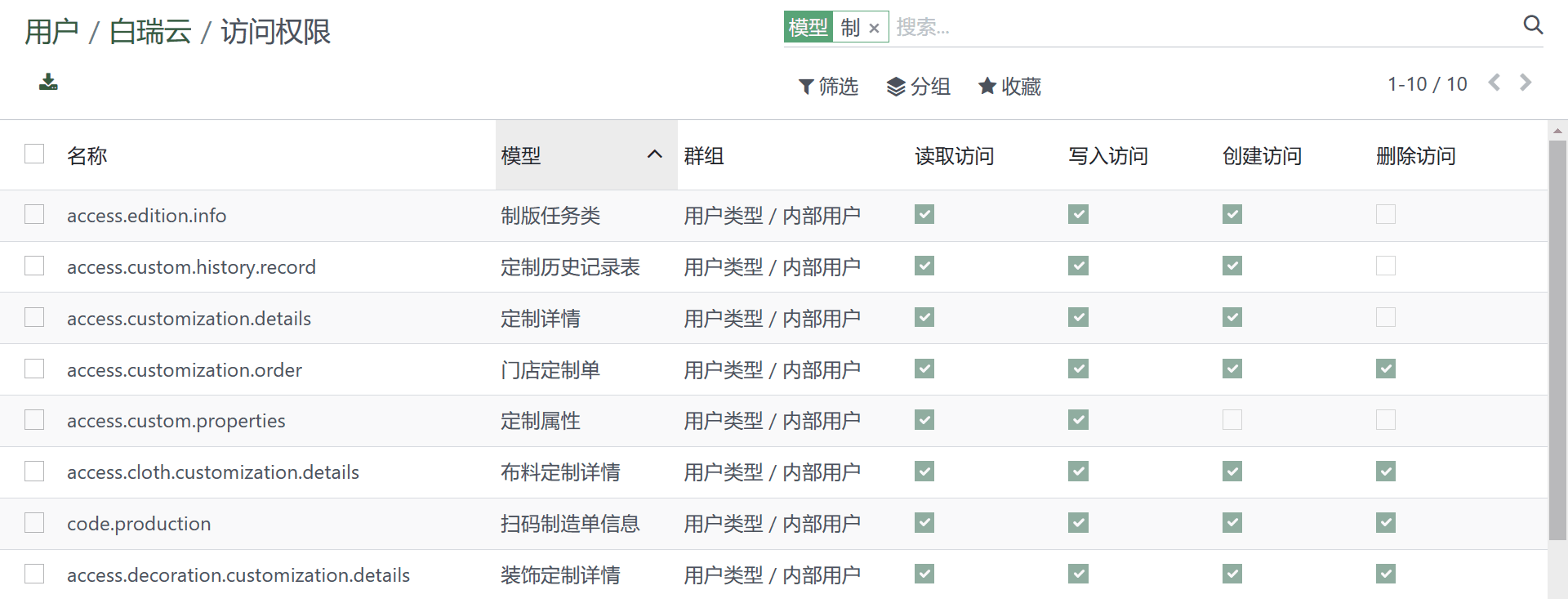Toggle 创建访问 for access.cloth.customization.details
The height and width of the screenshot is (599, 1568).
1232,471
